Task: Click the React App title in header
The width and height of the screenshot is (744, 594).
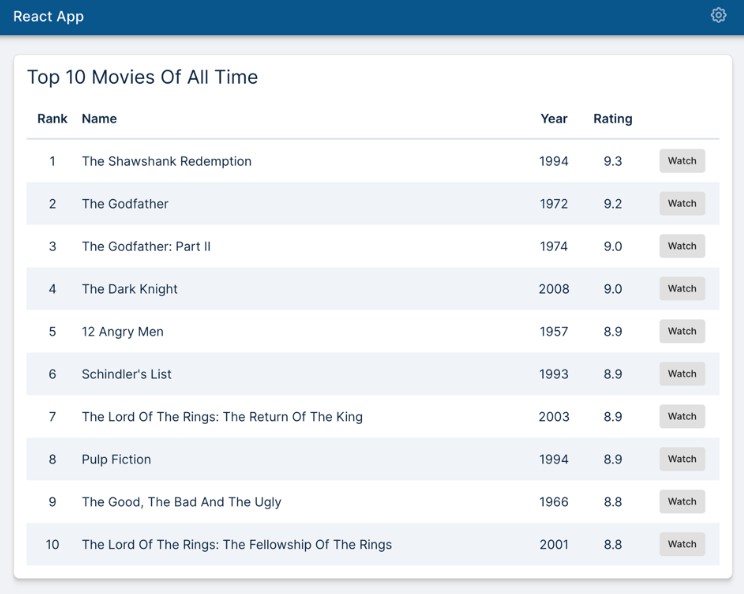Action: click(48, 17)
